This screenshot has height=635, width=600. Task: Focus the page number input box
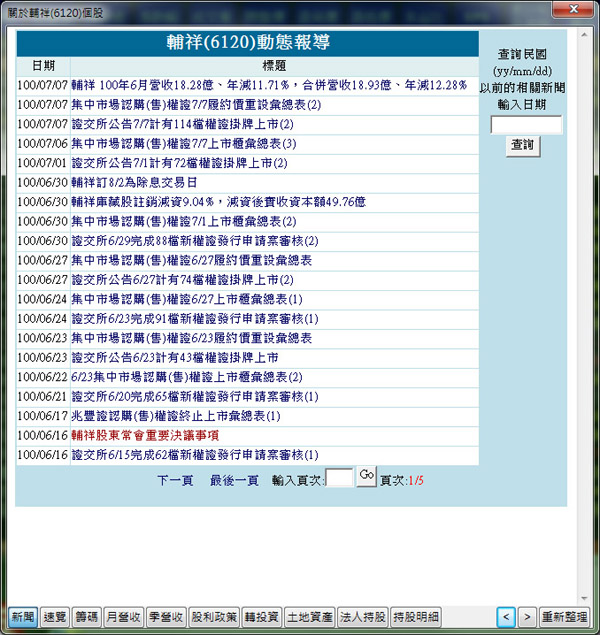pyautogui.click(x=339, y=478)
